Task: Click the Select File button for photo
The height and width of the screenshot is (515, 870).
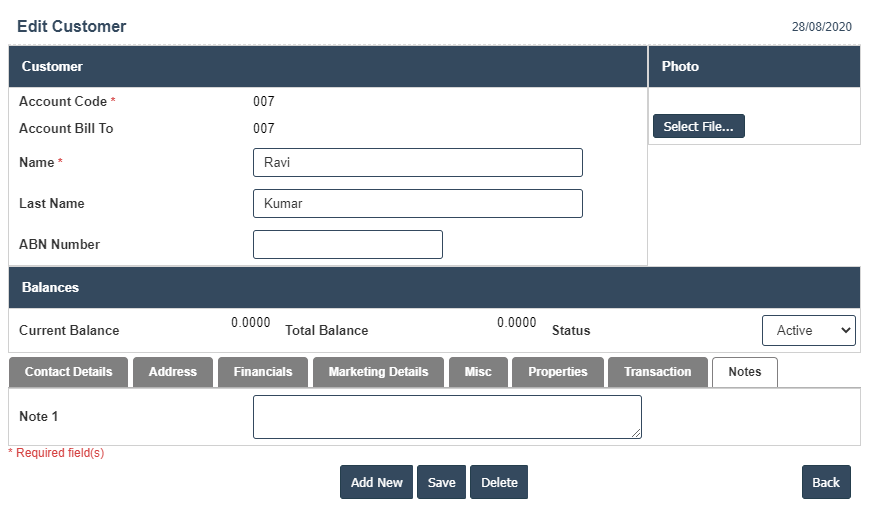Action: pos(698,127)
